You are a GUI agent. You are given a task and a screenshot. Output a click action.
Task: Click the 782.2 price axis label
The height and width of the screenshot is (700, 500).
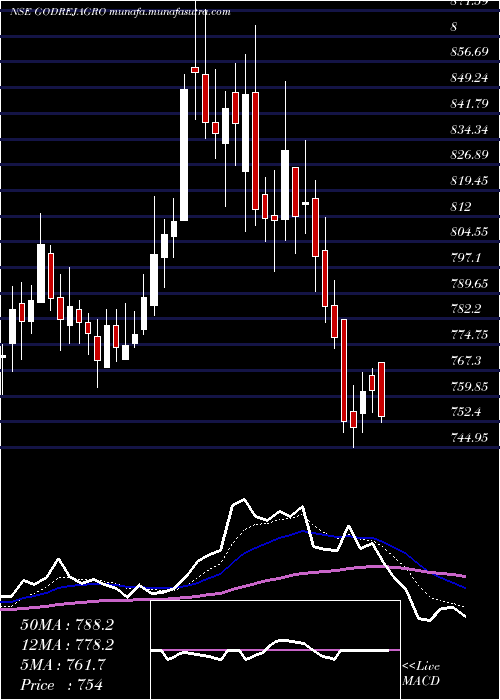(x=467, y=309)
